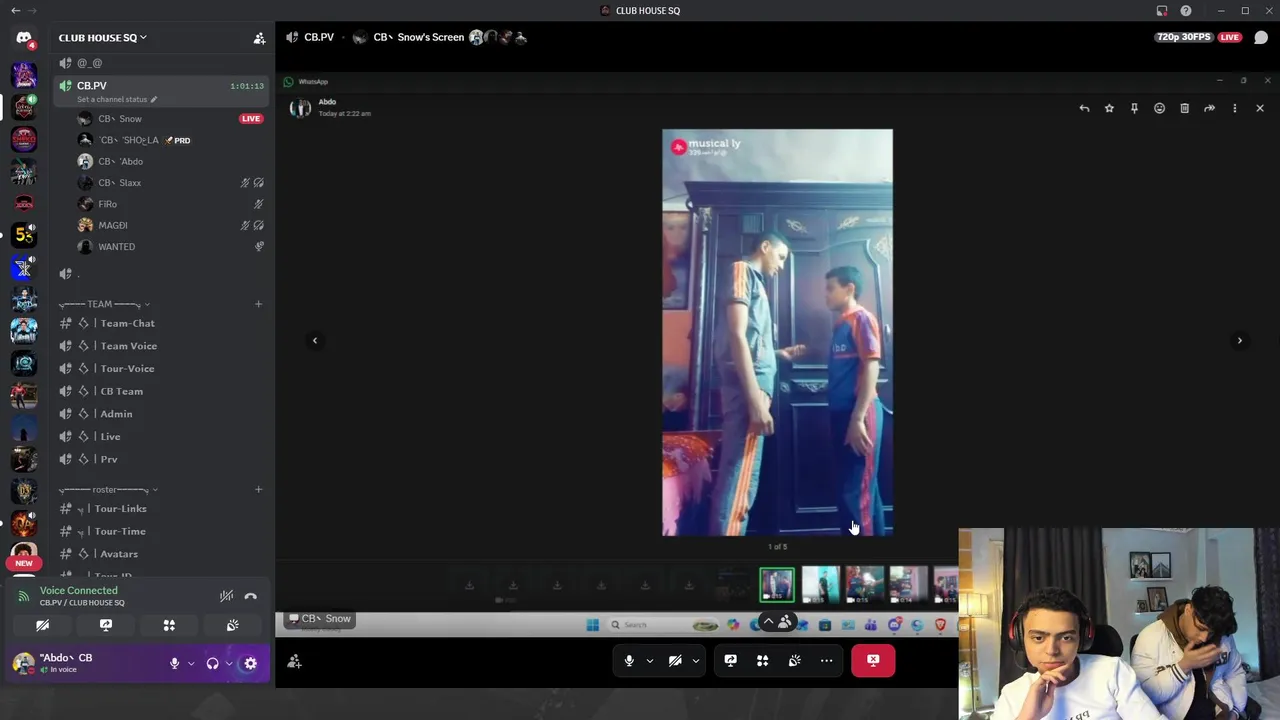
Task: Click share screen icon in call controls
Action: coord(731,661)
